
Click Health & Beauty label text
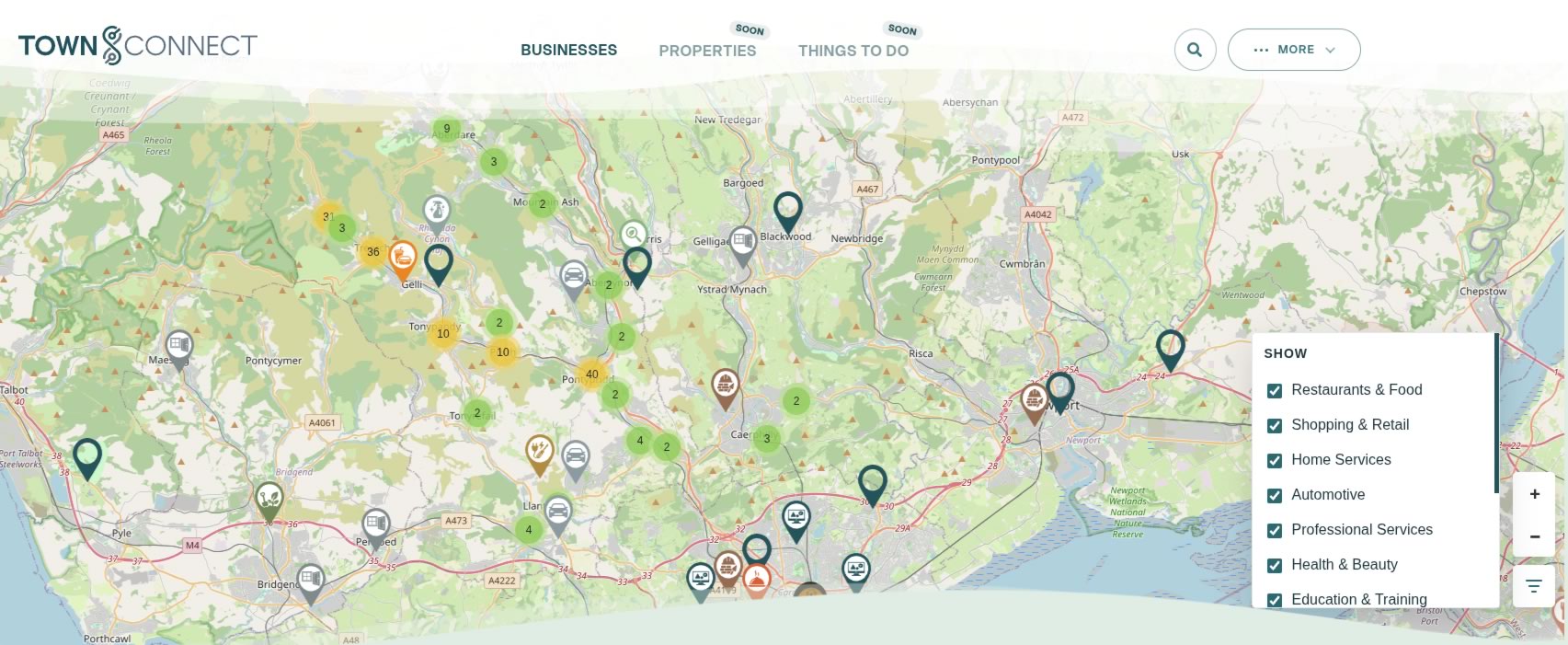click(x=1345, y=565)
